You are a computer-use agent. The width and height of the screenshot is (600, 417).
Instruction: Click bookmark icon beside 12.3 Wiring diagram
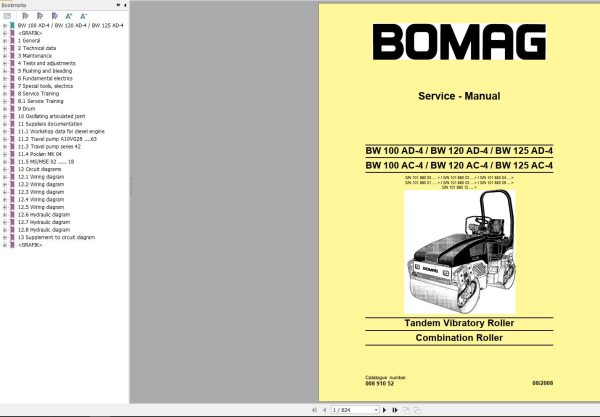click(12, 192)
